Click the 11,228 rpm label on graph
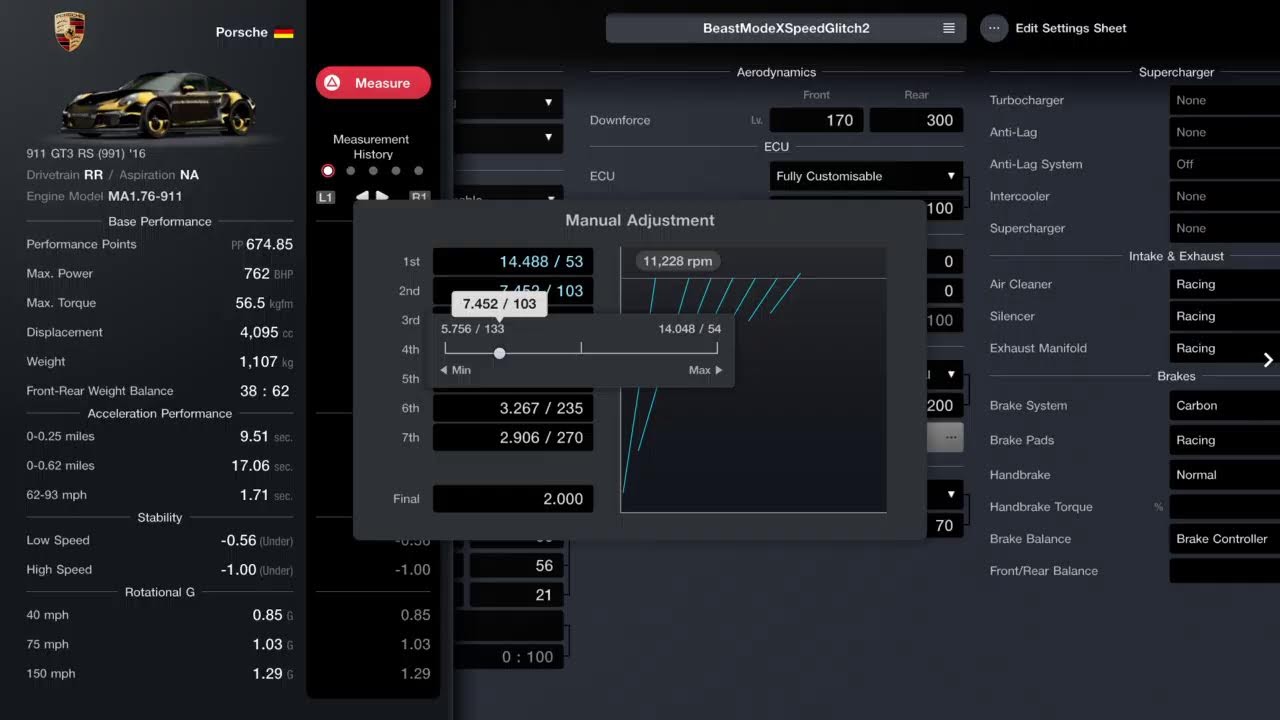The image size is (1280, 720). pyautogui.click(x=678, y=262)
